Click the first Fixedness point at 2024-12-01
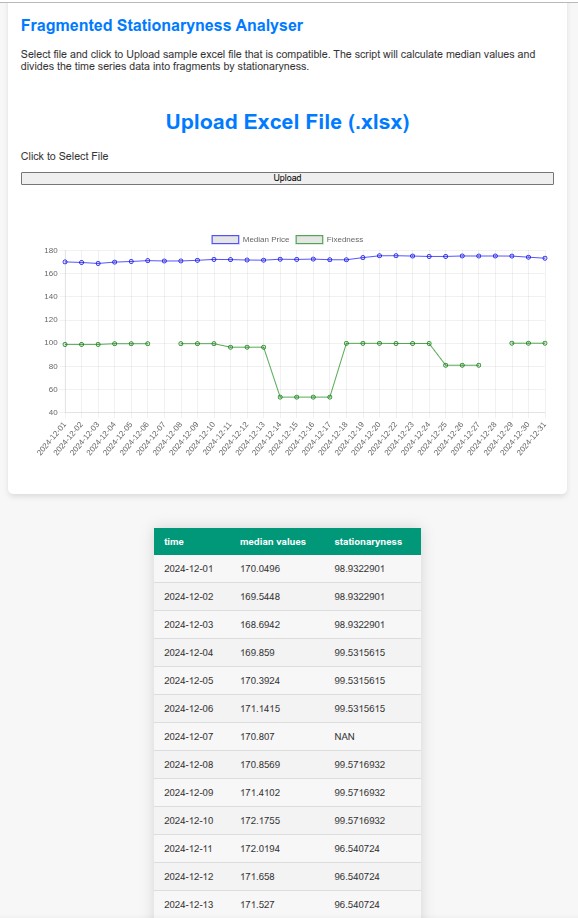 point(65,344)
